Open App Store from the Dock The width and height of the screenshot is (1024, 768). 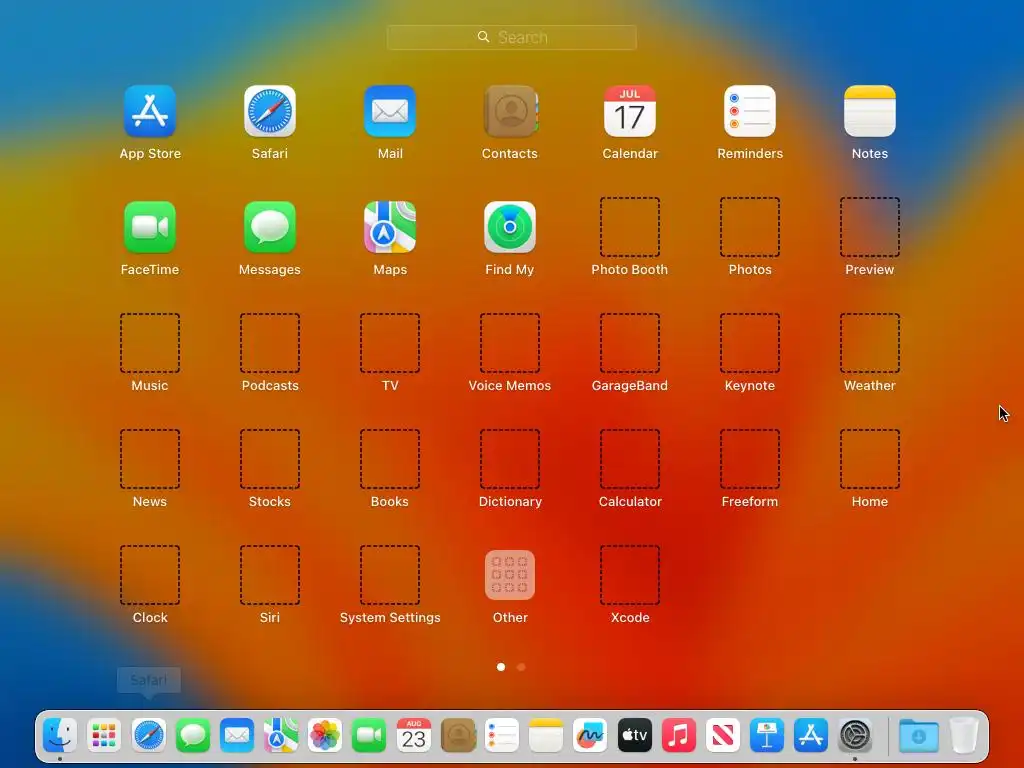(x=810, y=735)
